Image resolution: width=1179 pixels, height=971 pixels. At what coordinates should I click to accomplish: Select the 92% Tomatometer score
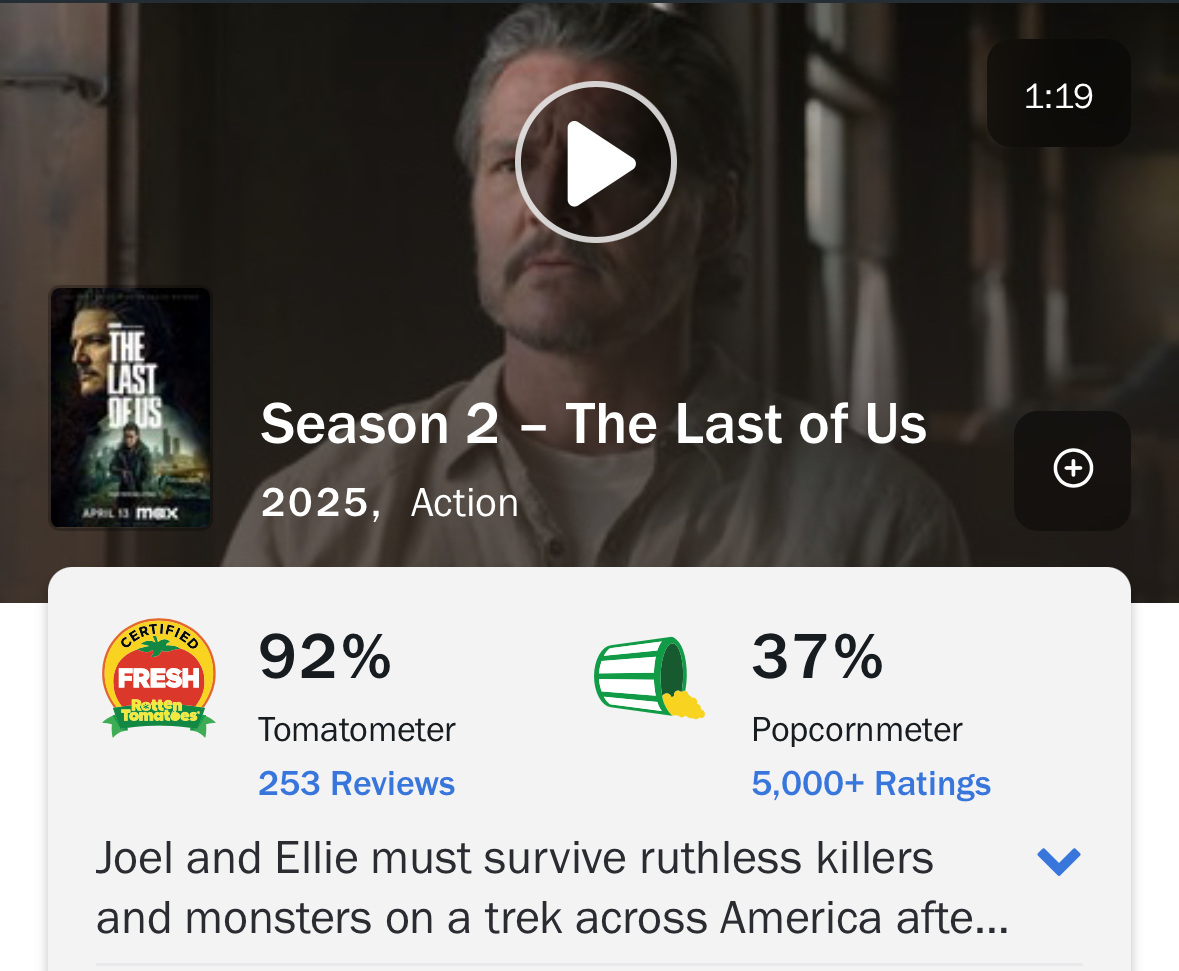[325, 657]
